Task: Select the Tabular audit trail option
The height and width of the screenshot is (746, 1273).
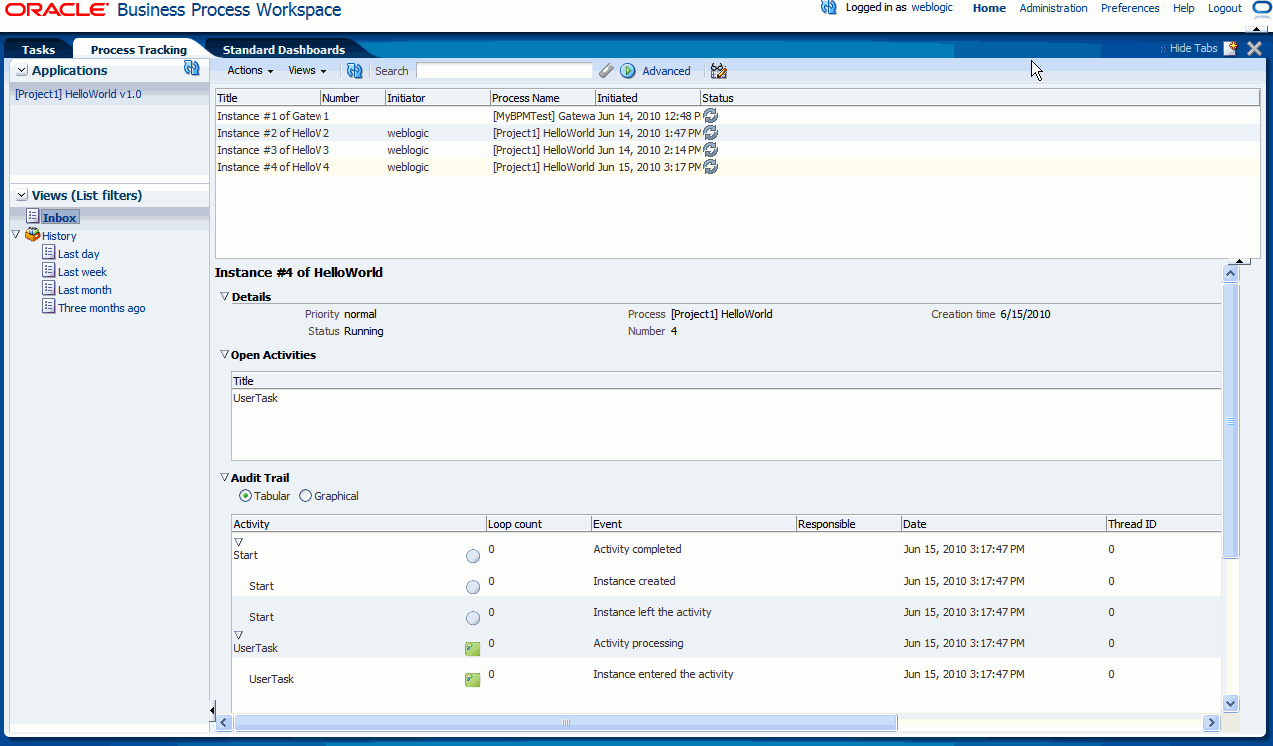Action: tap(246, 496)
